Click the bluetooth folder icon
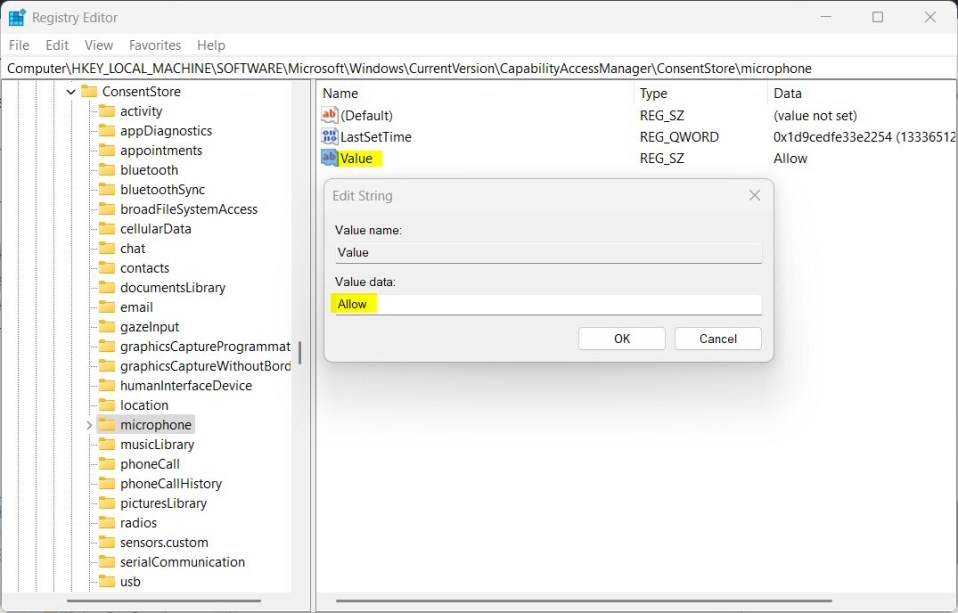 pos(107,170)
